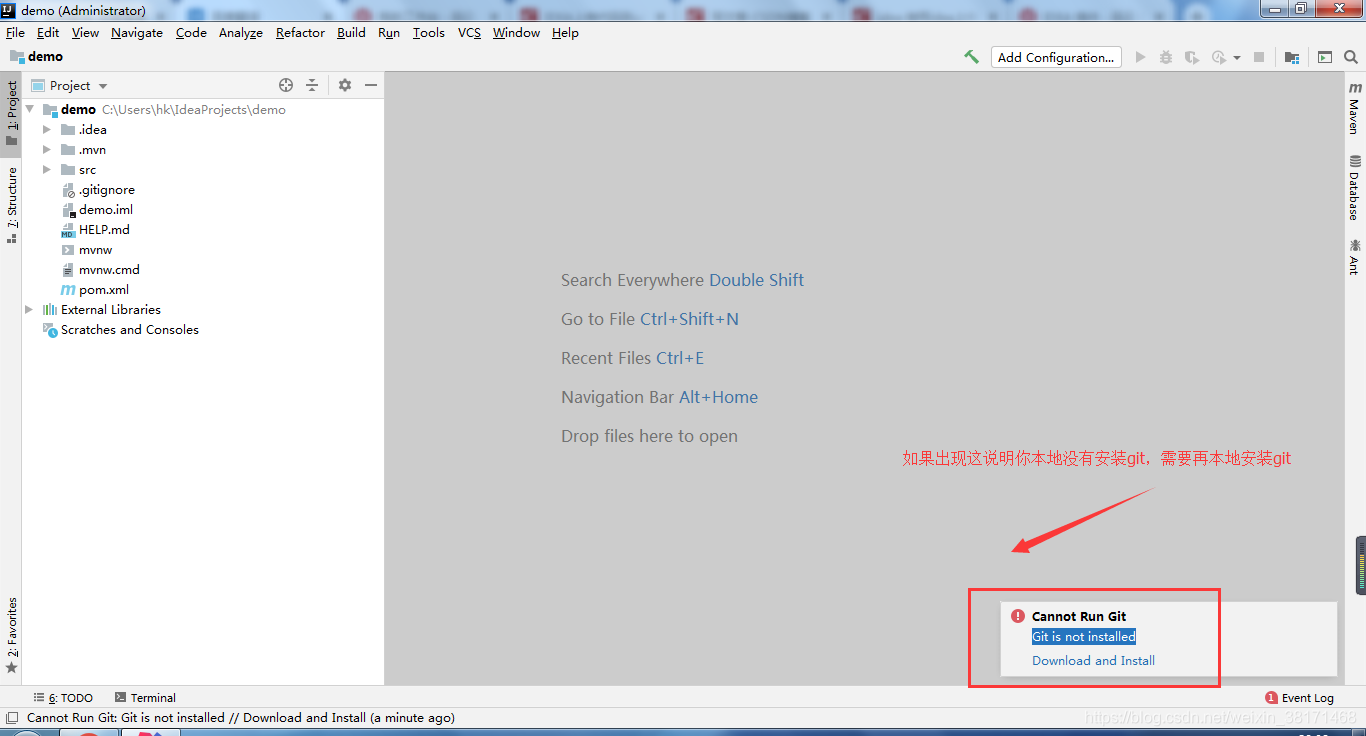The image size is (1366, 736).
Task: Expand External Libraries node
Action: pyautogui.click(x=29, y=309)
